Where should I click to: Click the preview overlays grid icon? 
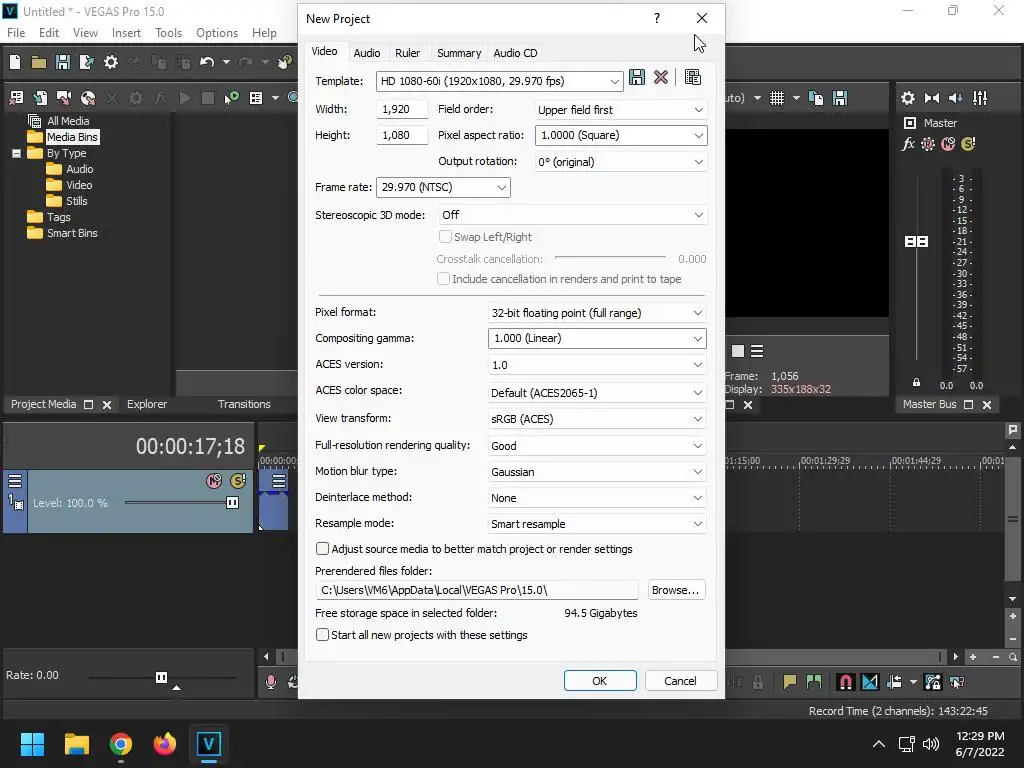point(776,98)
